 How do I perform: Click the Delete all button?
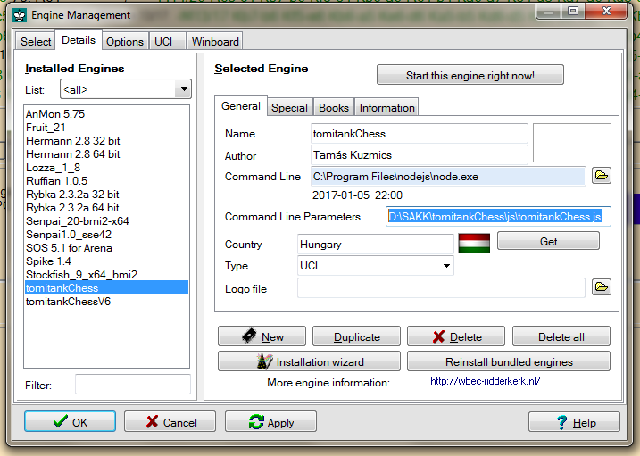[x=561, y=336]
